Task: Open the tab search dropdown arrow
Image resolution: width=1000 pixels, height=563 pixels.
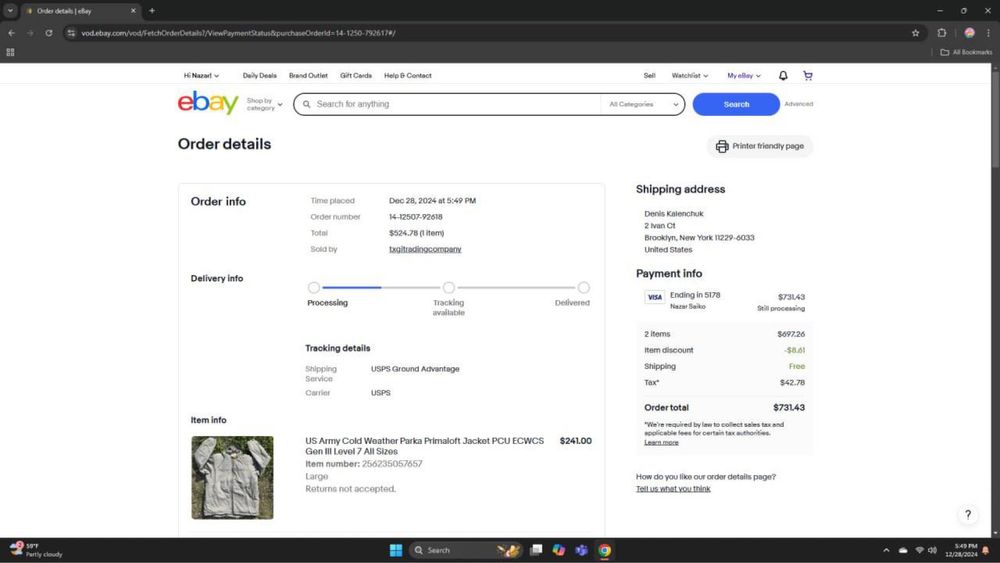Action: click(x=10, y=11)
